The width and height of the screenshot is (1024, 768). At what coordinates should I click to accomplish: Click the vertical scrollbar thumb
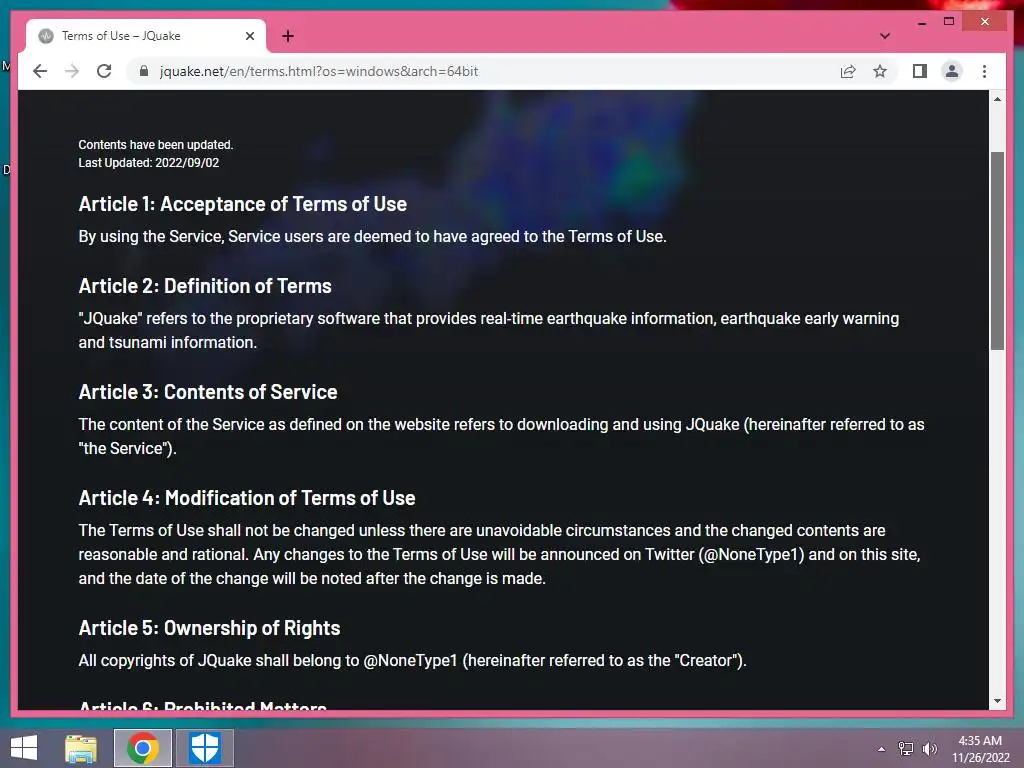pyautogui.click(x=997, y=251)
